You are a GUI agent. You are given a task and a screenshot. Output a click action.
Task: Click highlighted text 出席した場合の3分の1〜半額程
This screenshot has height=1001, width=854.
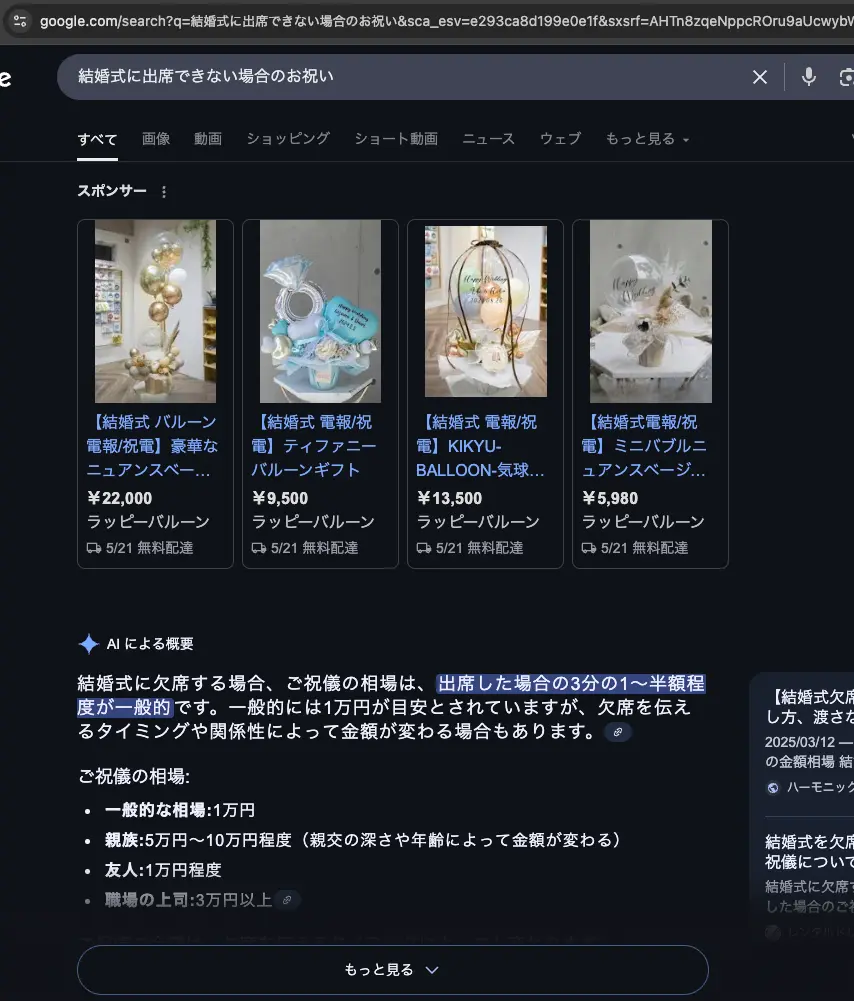(571, 684)
